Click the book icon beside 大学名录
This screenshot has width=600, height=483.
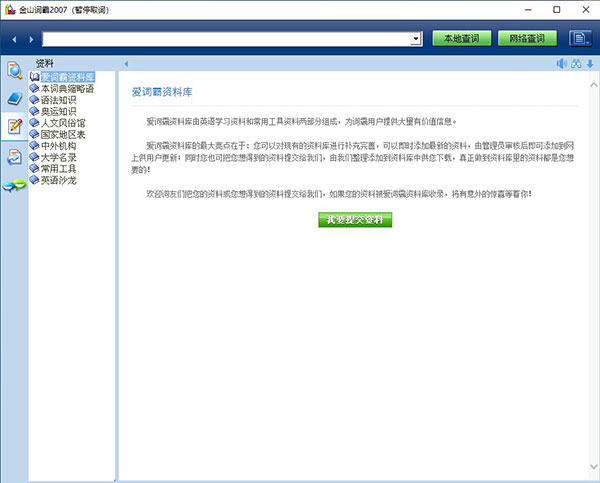coord(34,157)
